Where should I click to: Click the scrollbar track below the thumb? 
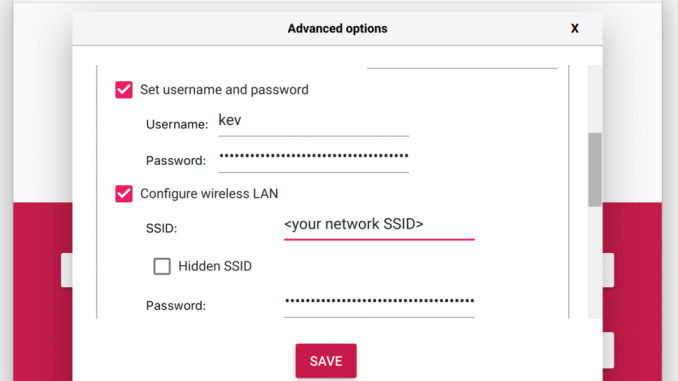click(595, 263)
